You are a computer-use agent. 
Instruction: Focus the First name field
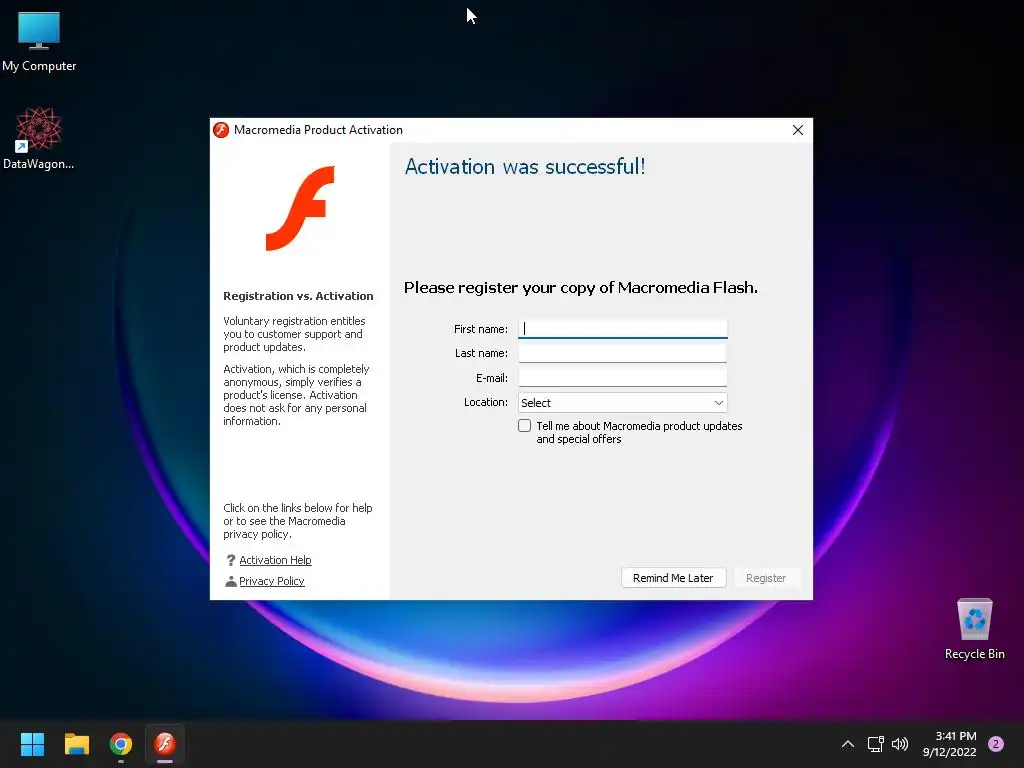click(x=622, y=328)
